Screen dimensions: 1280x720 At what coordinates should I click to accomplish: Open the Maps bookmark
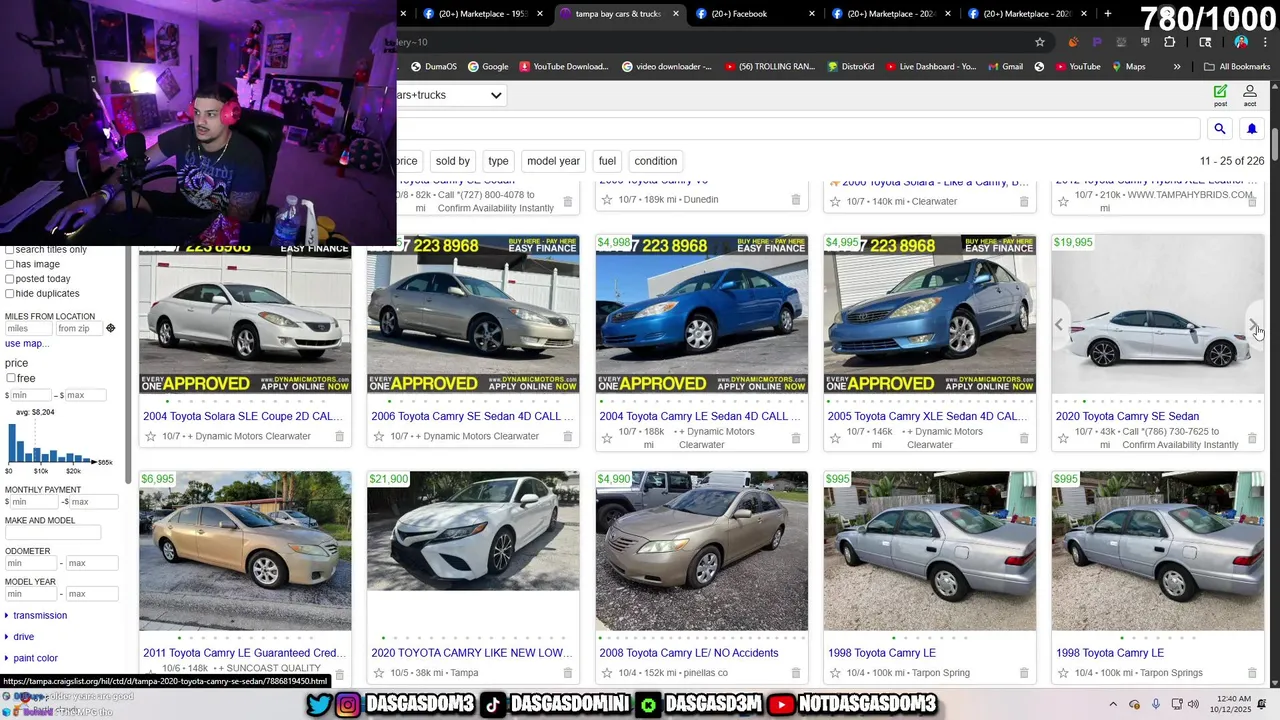pyautogui.click(x=1127, y=67)
